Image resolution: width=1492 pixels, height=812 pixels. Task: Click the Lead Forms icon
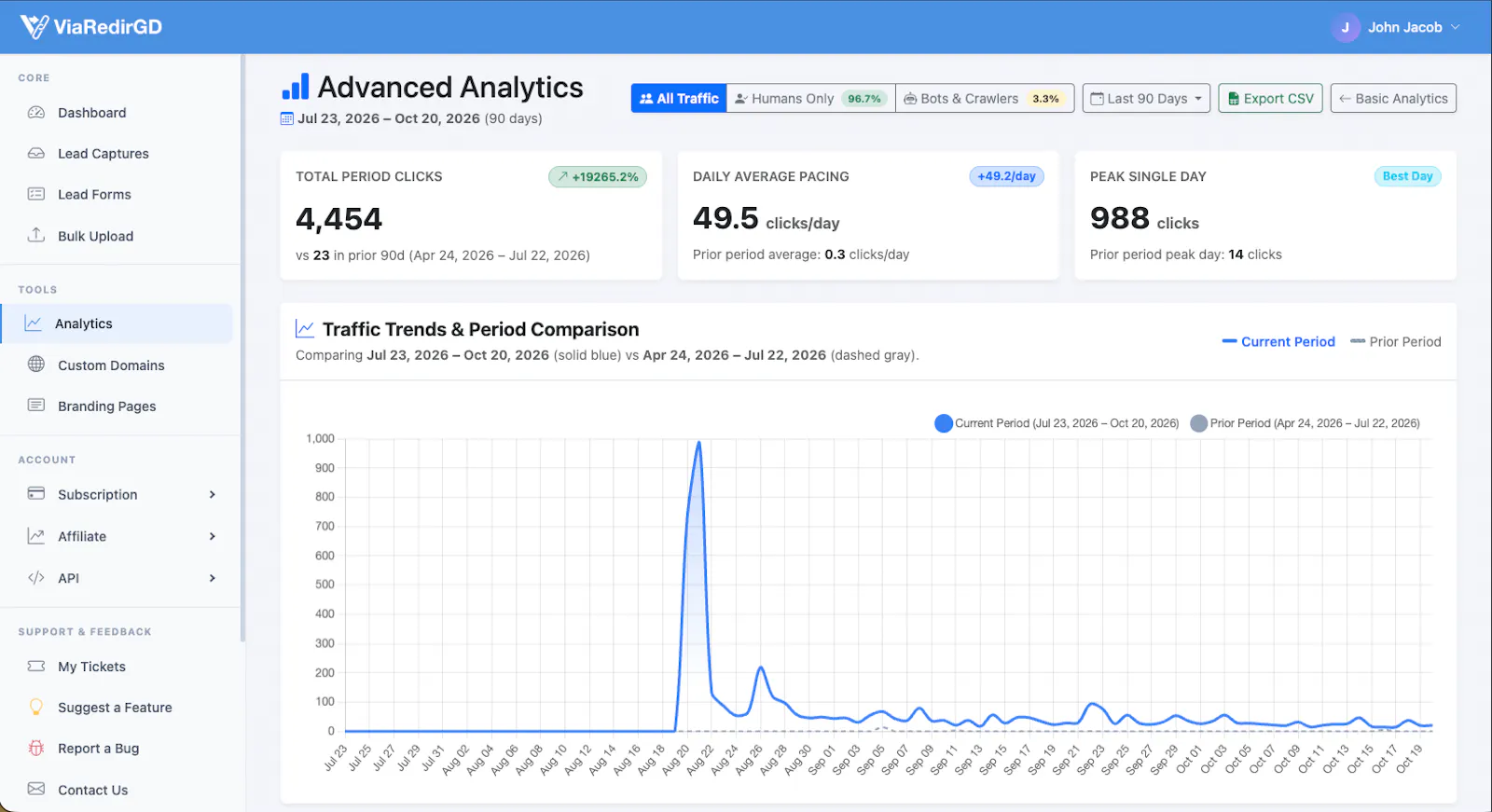pyautogui.click(x=36, y=194)
